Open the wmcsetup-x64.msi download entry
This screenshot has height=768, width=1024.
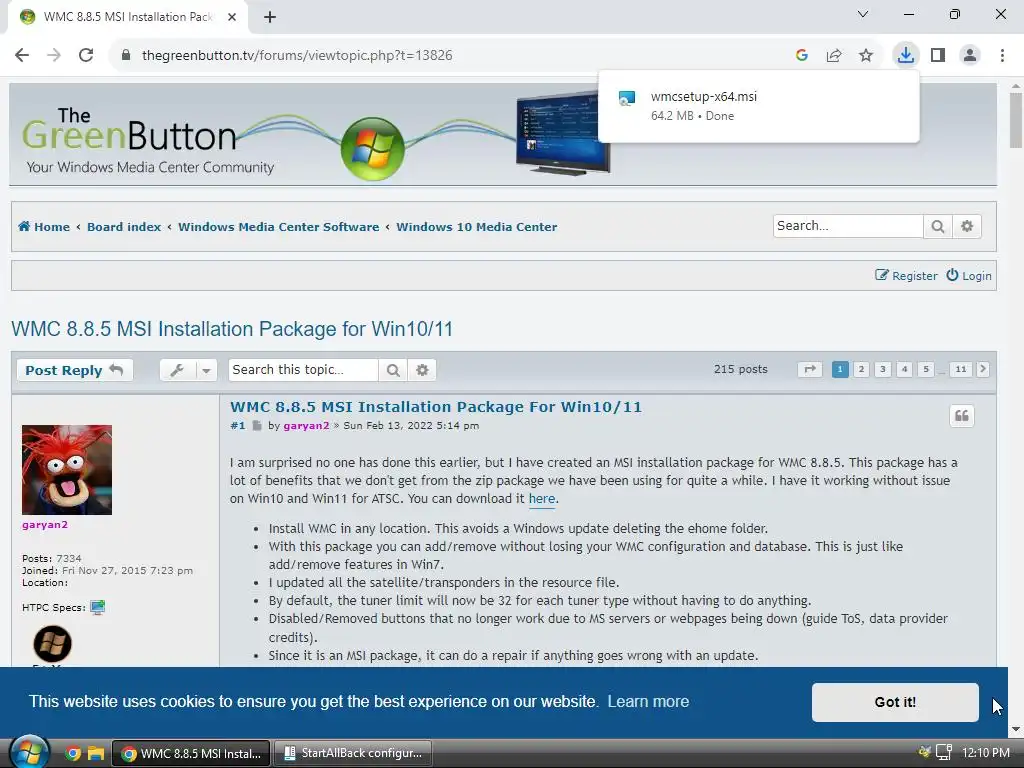(758, 106)
